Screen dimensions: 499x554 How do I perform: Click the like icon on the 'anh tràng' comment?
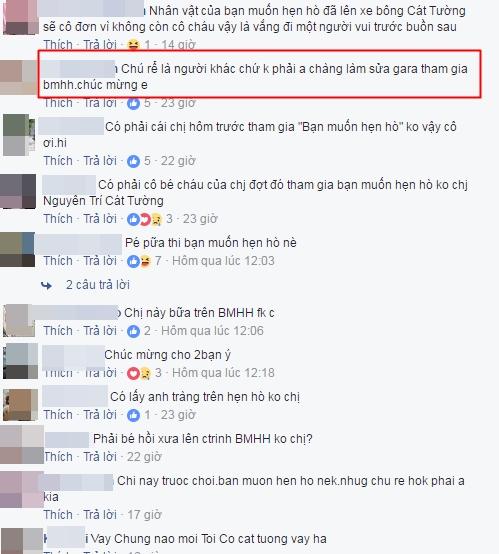point(134,415)
